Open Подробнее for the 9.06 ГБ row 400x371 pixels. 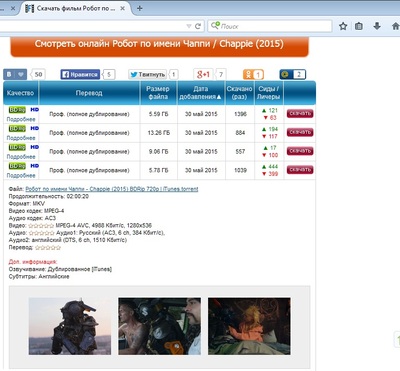[21, 156]
